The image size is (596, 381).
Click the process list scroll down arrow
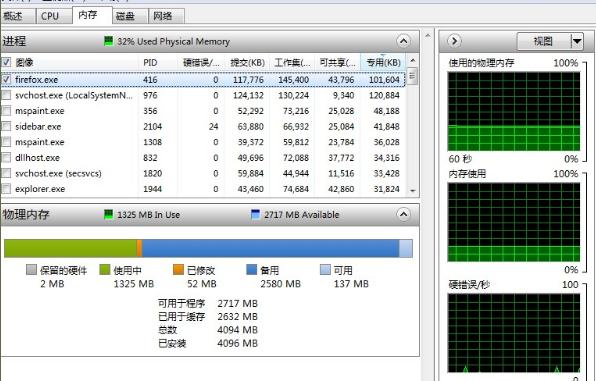(x=413, y=191)
